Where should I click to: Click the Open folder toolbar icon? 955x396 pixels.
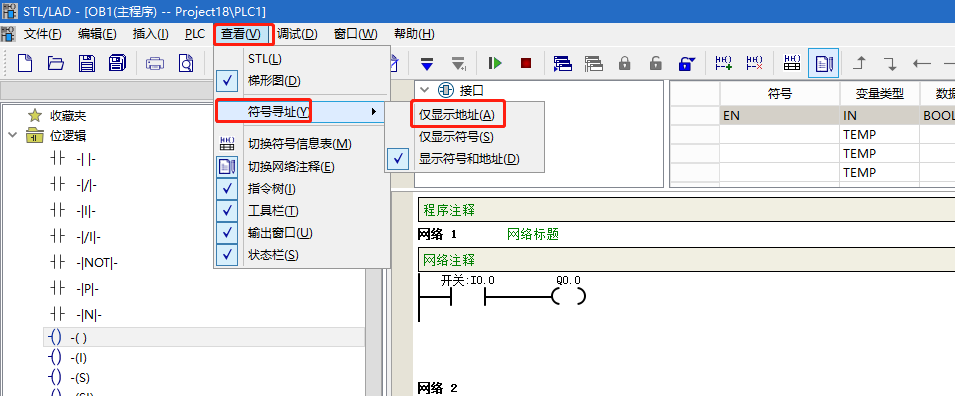click(56, 63)
